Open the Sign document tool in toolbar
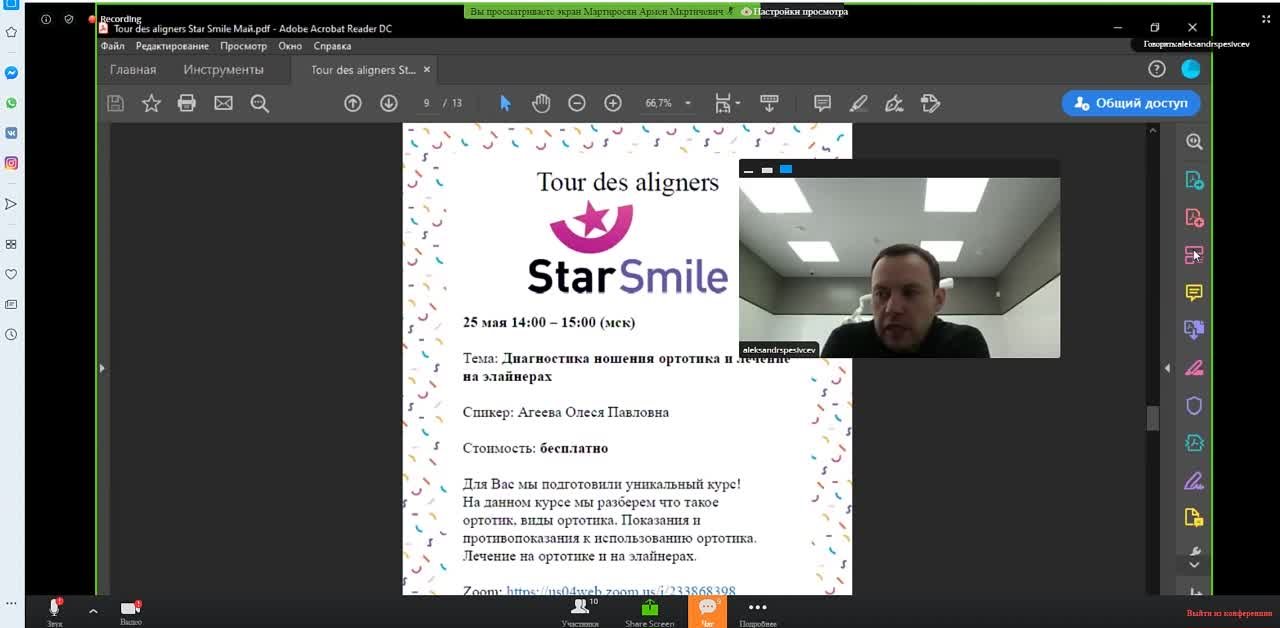Screen dimensions: 1280x628 click(894, 103)
